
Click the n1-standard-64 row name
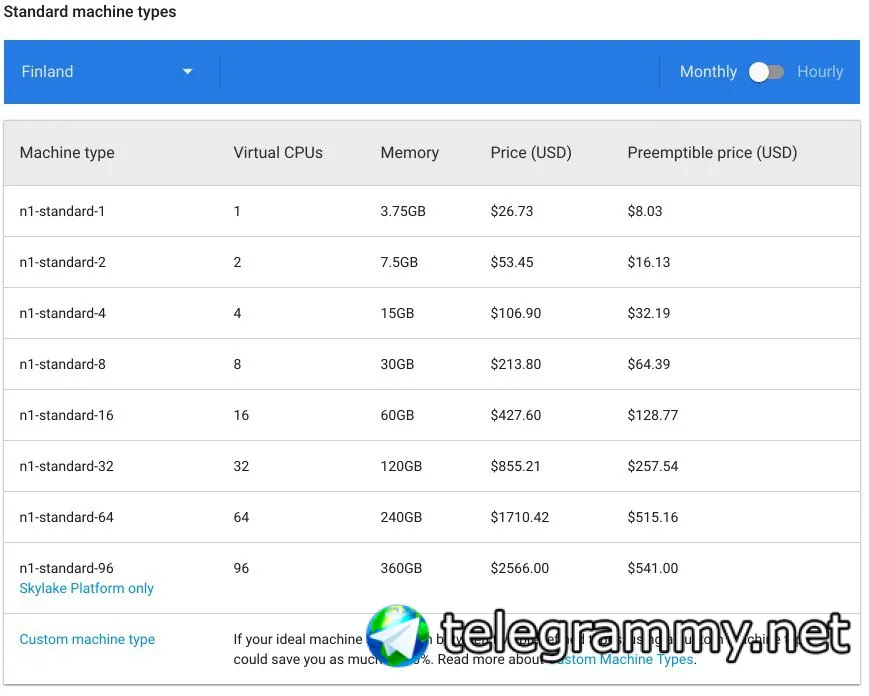tap(67, 517)
